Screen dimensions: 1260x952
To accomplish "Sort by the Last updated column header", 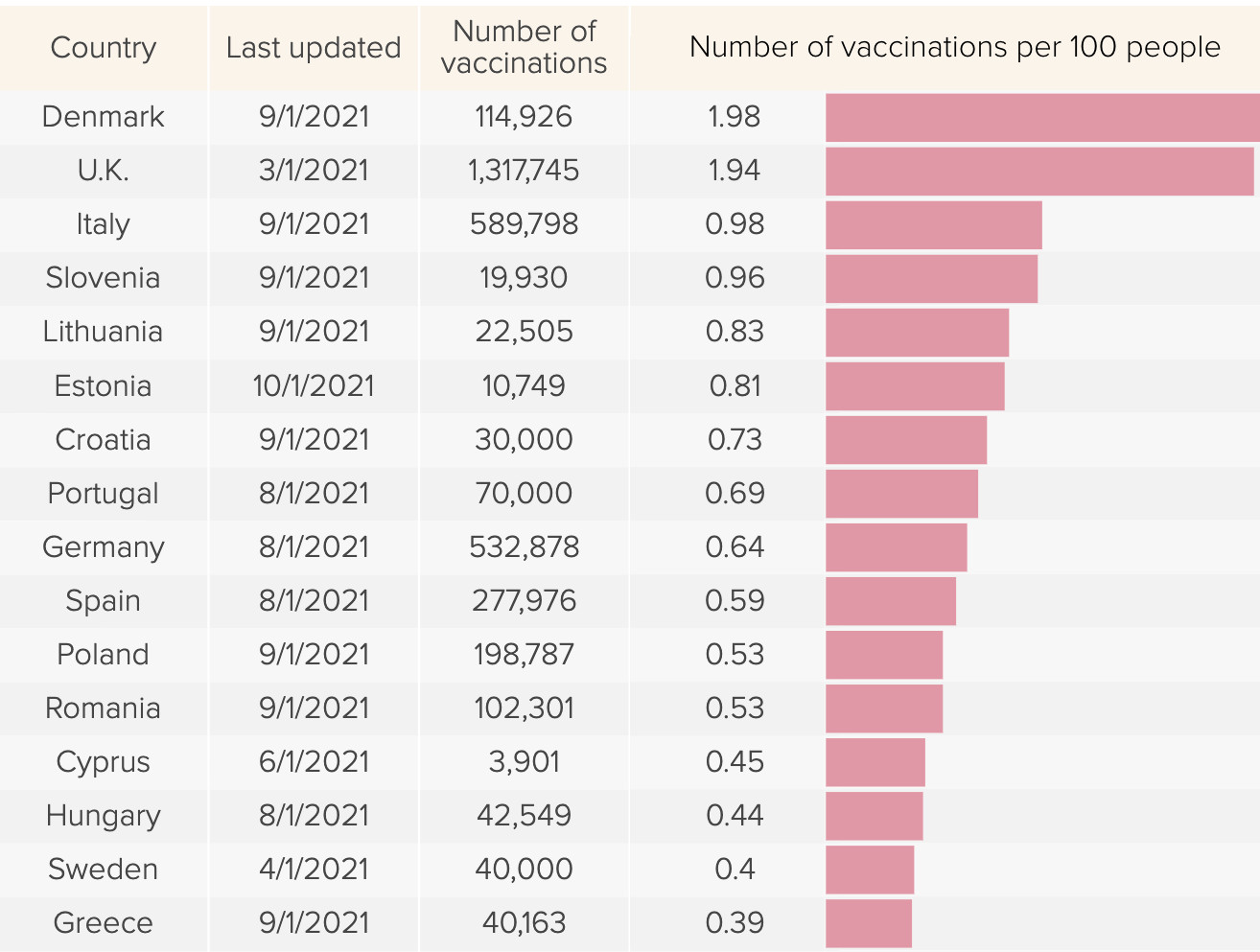I will tap(314, 48).
